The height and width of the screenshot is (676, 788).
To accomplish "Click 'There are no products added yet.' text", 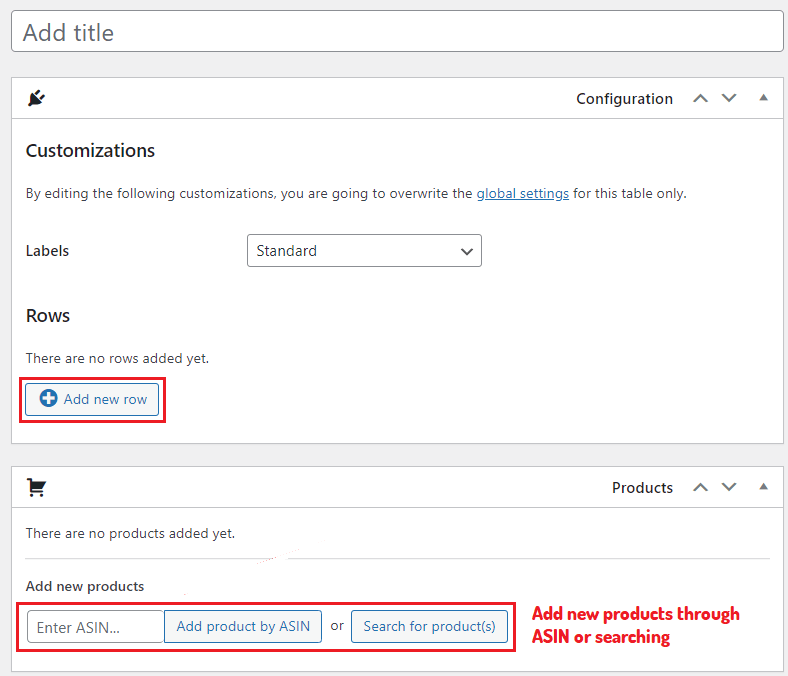I will (x=130, y=533).
